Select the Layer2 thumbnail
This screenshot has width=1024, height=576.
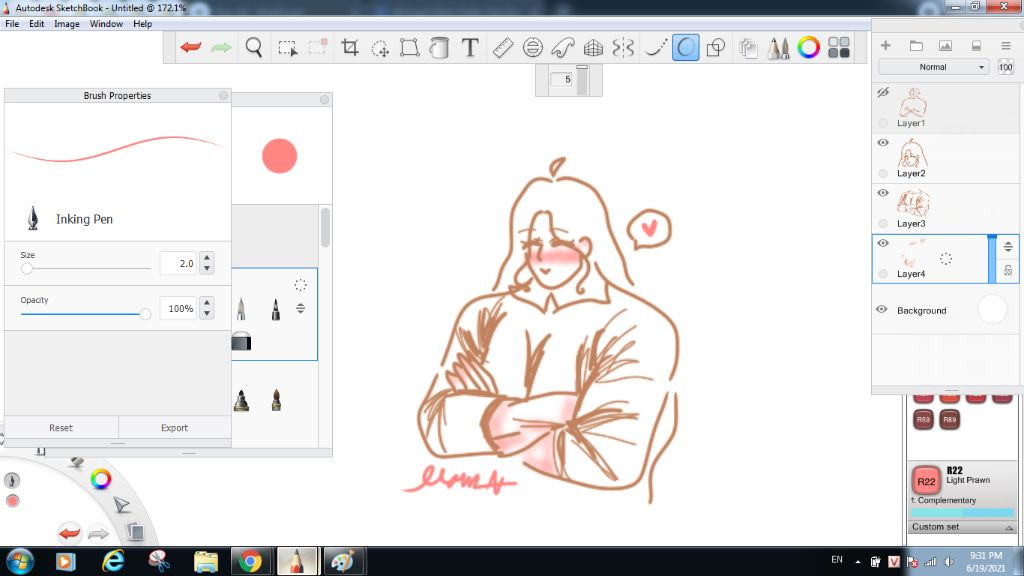[x=912, y=153]
